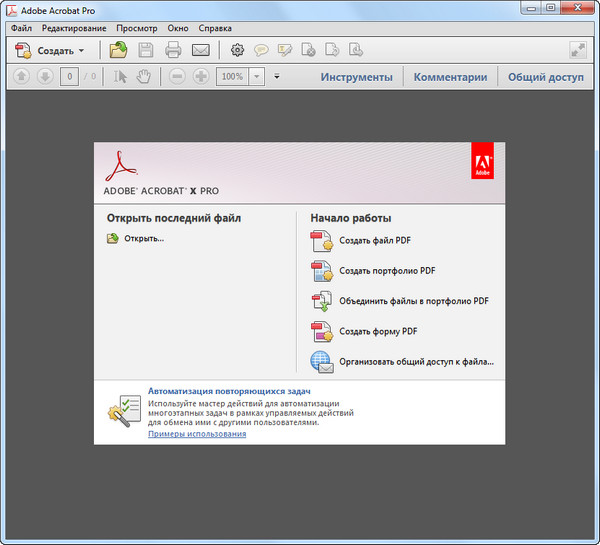Screen dimensions: 600x545
Task: Click the page number input field
Action: pos(69,77)
